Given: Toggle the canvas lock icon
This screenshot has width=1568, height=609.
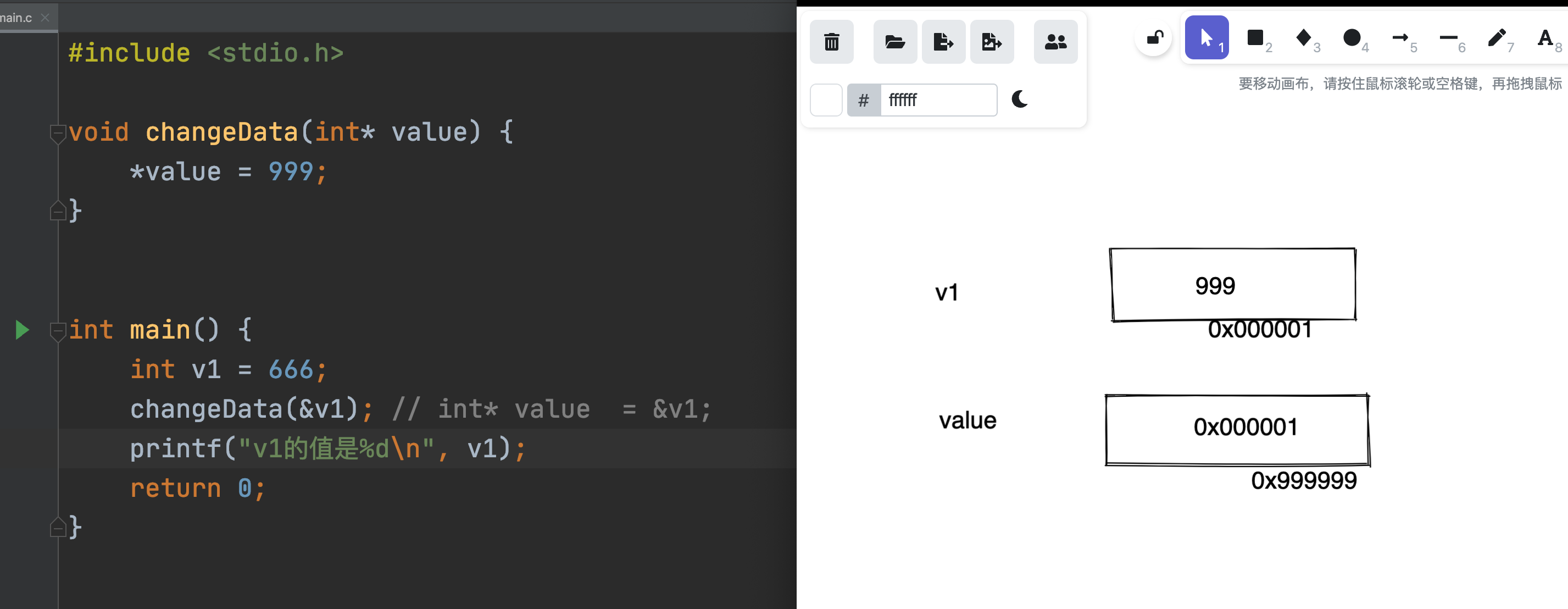Looking at the screenshot, I should tap(1154, 38).
